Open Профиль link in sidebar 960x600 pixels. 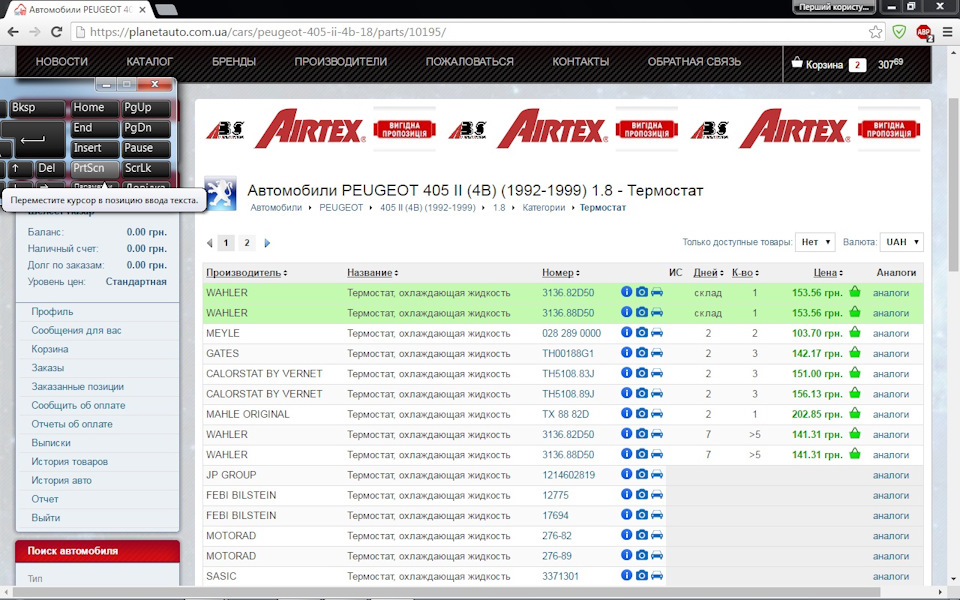52,312
